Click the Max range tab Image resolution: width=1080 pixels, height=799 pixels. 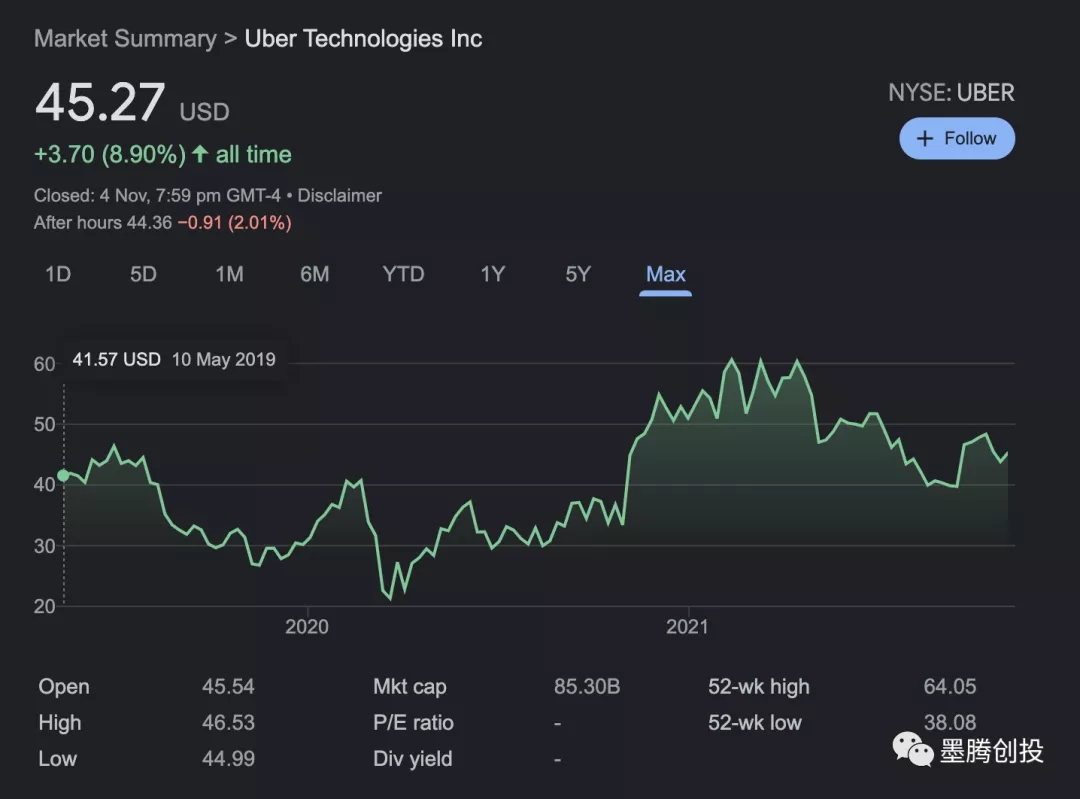click(x=665, y=274)
